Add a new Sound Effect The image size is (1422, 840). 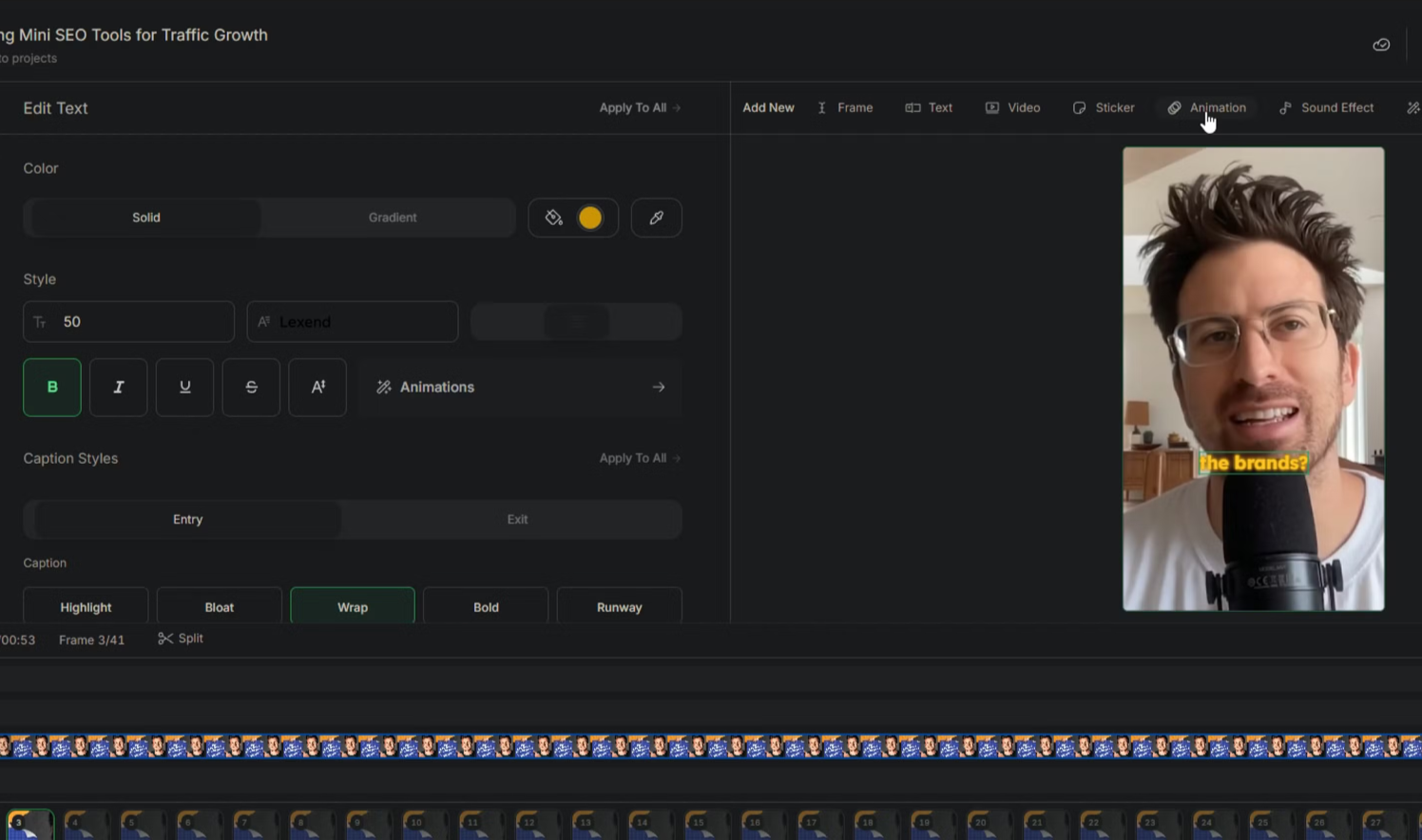1326,107
